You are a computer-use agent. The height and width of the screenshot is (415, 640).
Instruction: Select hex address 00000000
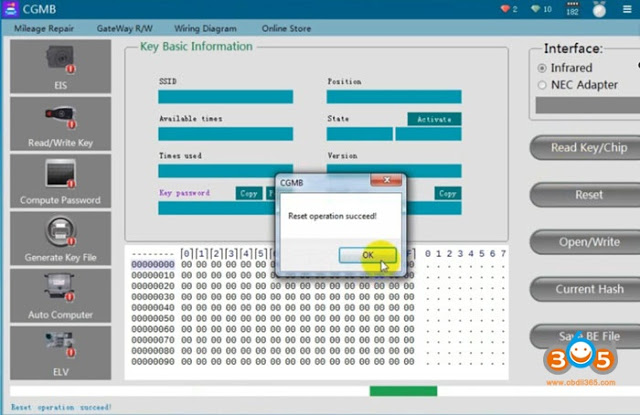(153, 264)
